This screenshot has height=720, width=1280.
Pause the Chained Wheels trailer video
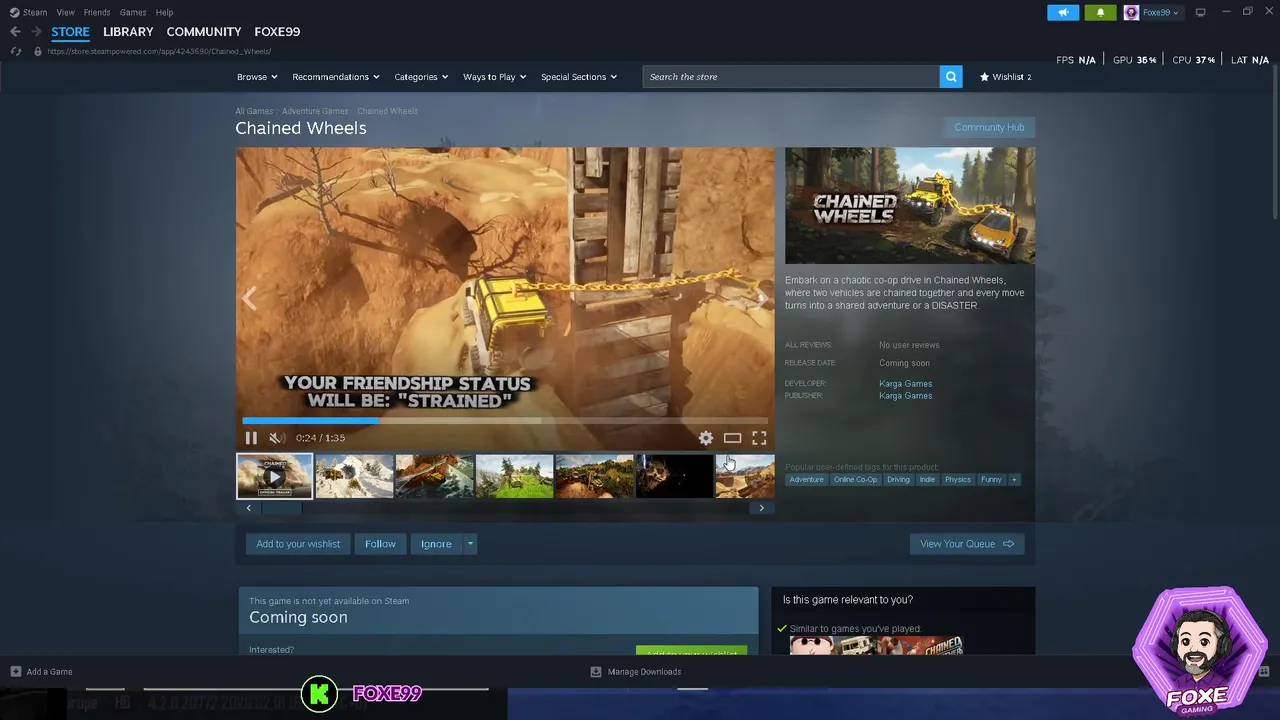coord(251,438)
